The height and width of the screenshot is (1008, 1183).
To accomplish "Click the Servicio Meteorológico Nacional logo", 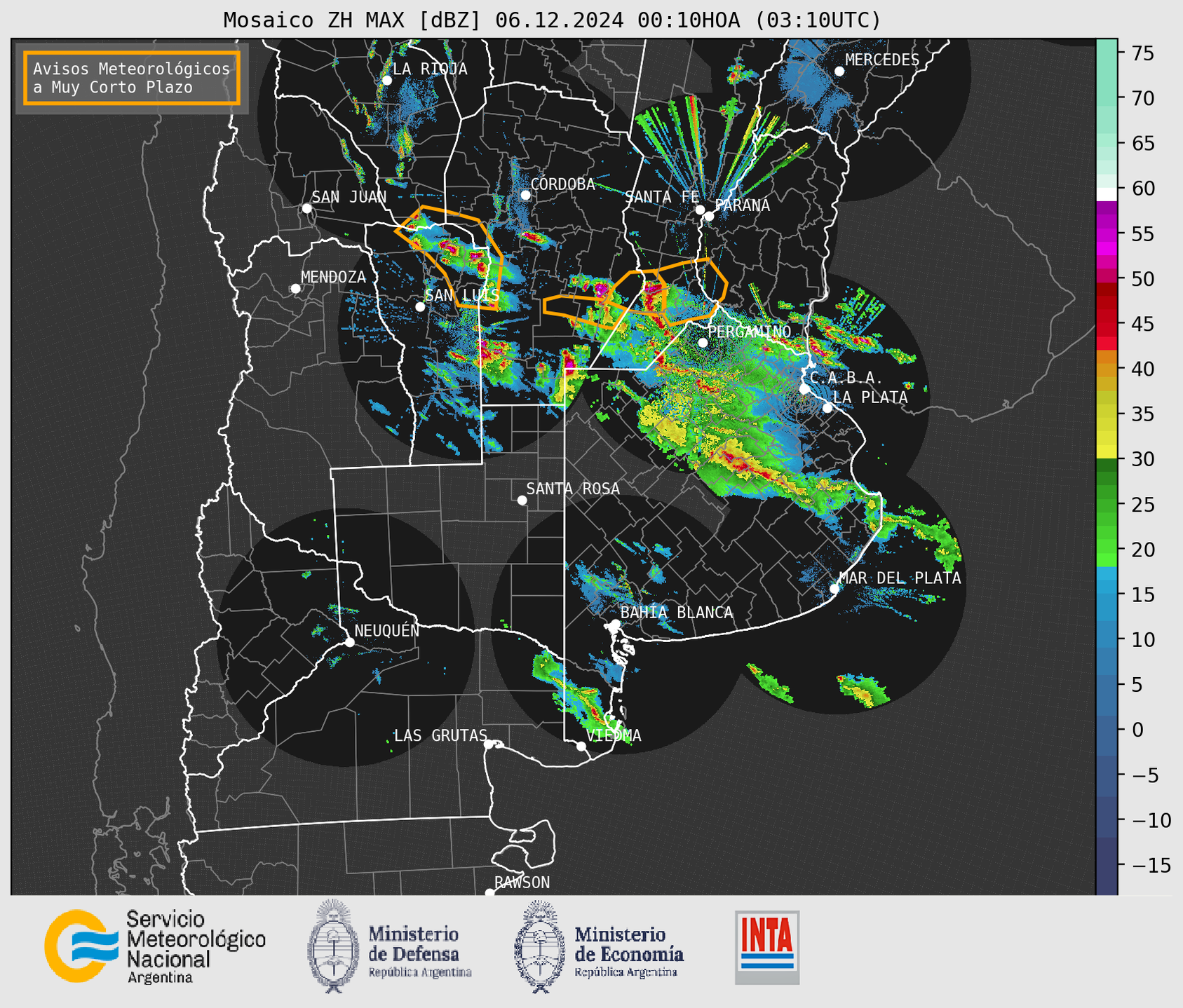I will pyautogui.click(x=155, y=946).
